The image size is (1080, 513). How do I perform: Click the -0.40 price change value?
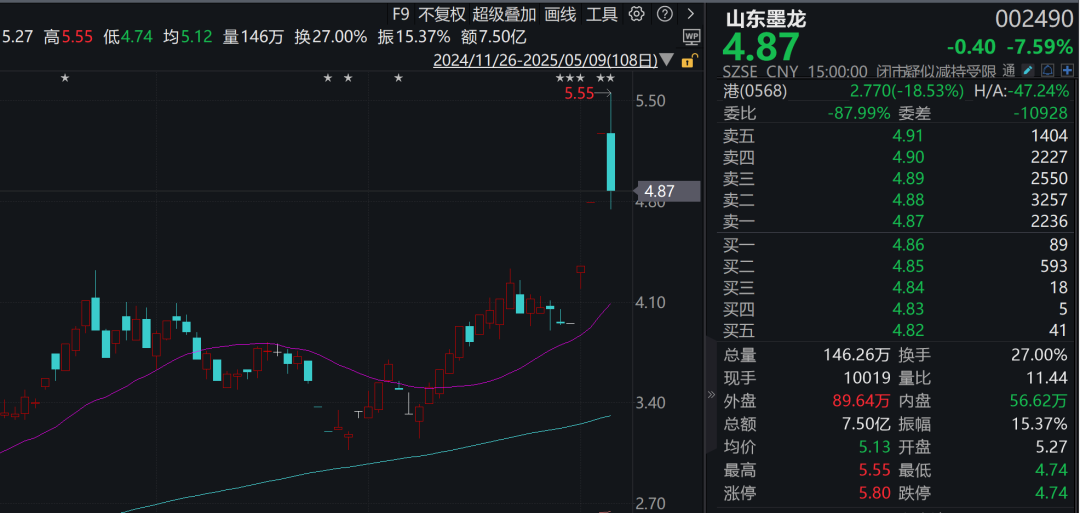tap(971, 47)
